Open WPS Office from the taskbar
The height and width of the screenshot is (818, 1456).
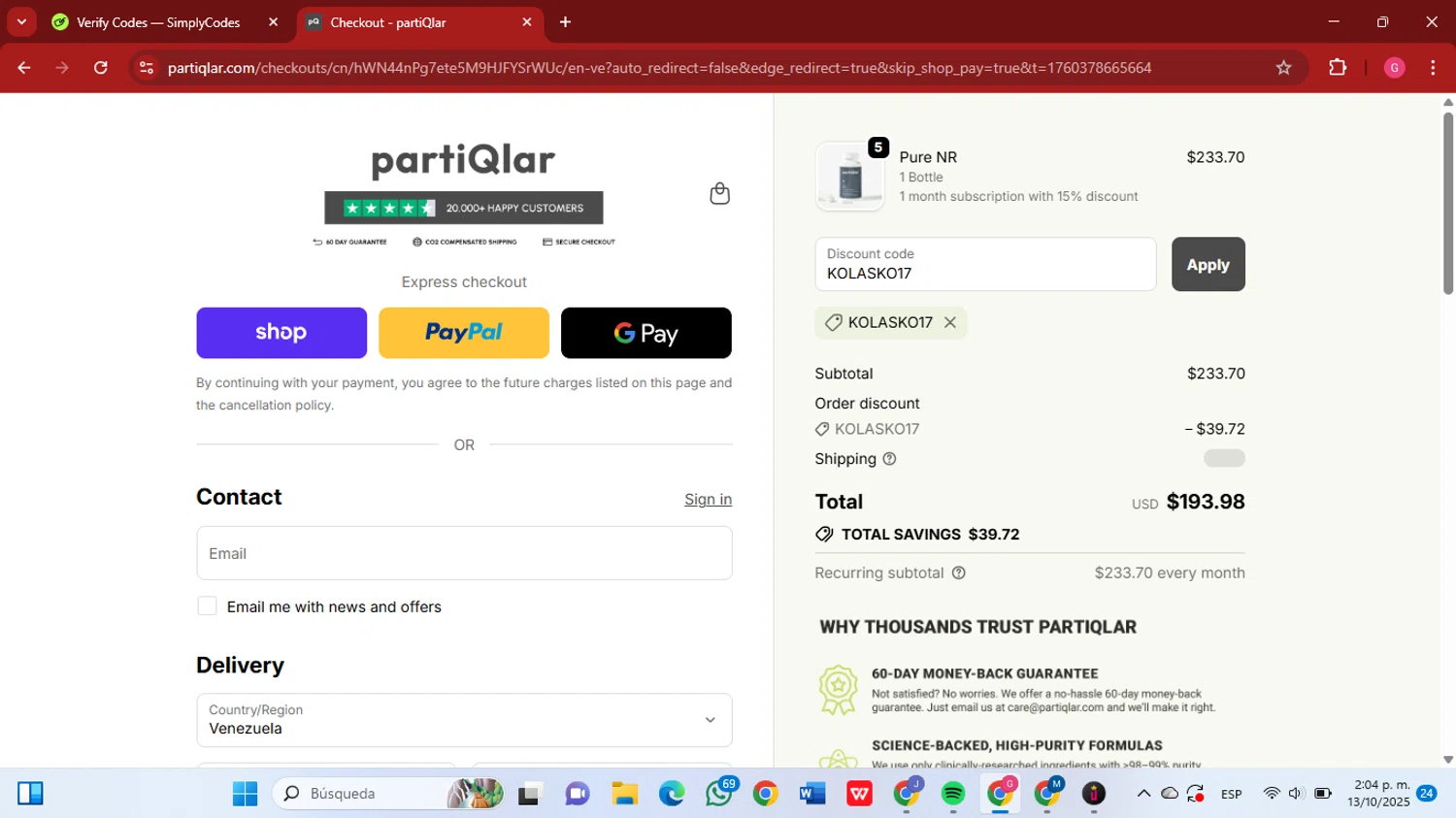click(x=859, y=794)
